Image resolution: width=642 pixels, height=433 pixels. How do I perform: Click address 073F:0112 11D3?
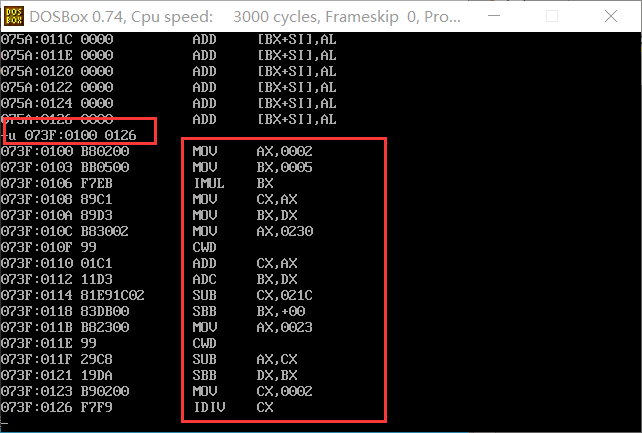pyautogui.click(x=57, y=279)
